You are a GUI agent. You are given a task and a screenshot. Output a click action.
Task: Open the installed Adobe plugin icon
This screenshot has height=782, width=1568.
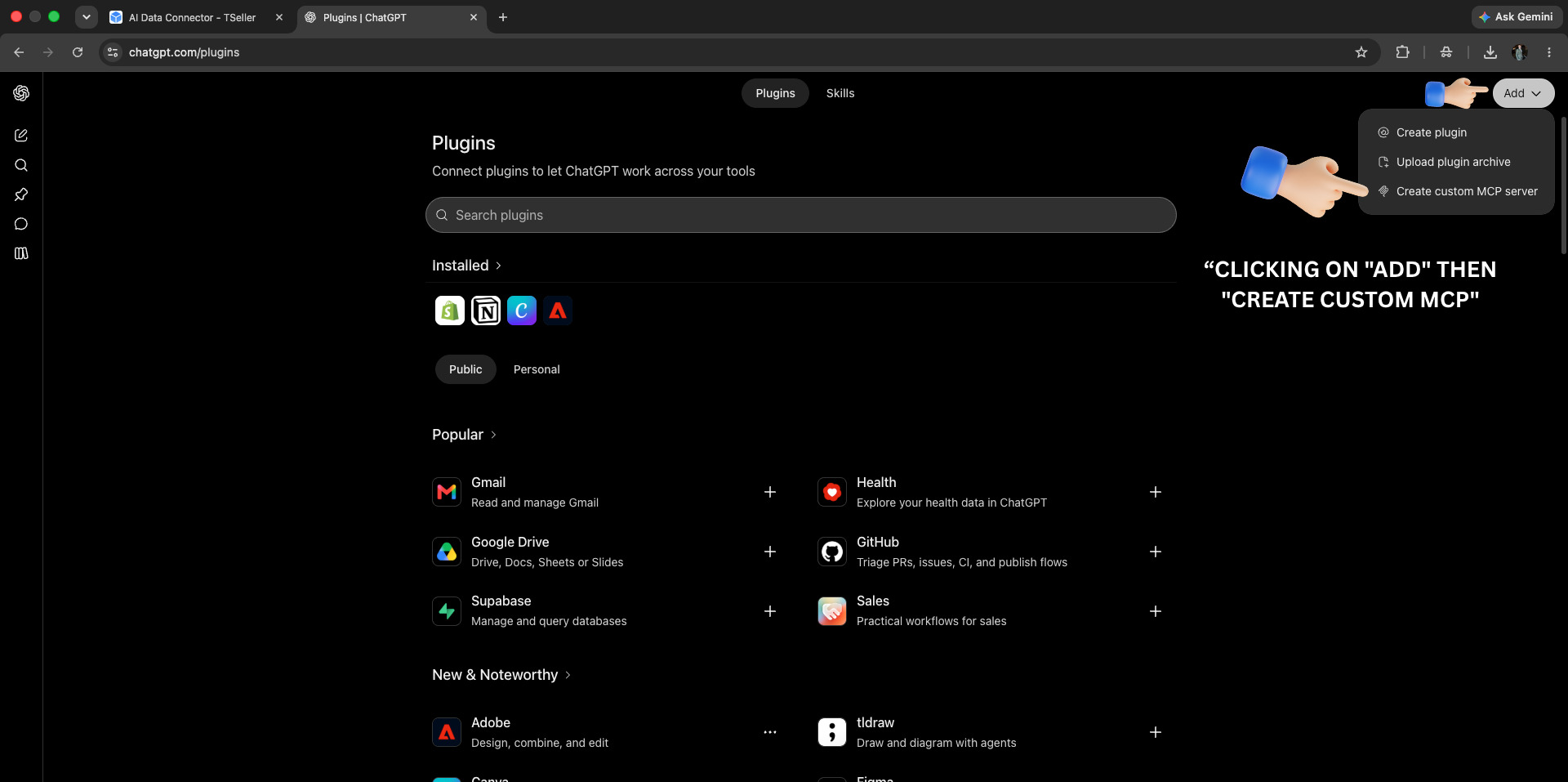point(558,311)
